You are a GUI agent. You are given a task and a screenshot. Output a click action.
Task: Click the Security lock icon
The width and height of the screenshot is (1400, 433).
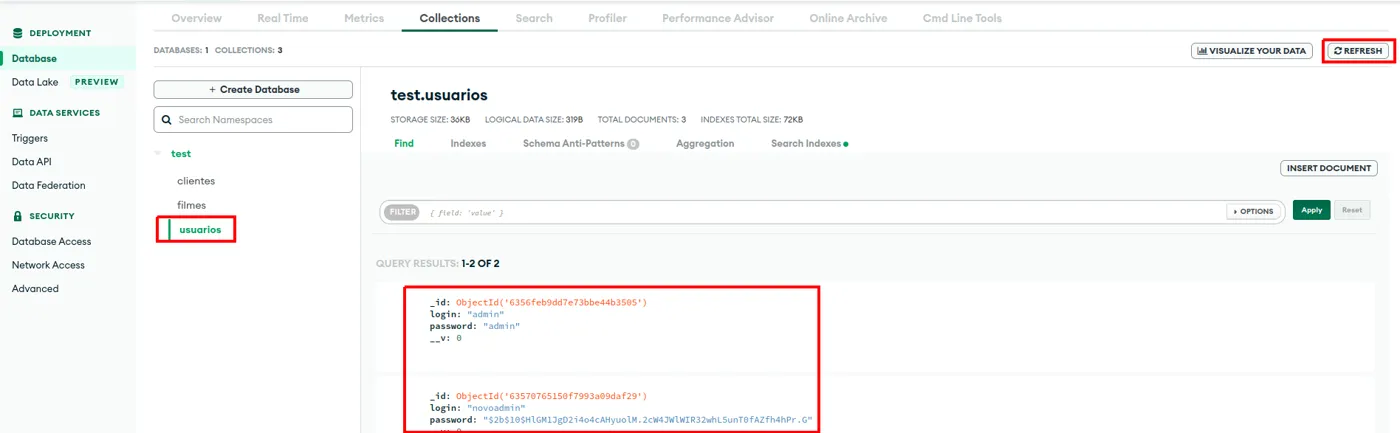(17, 216)
